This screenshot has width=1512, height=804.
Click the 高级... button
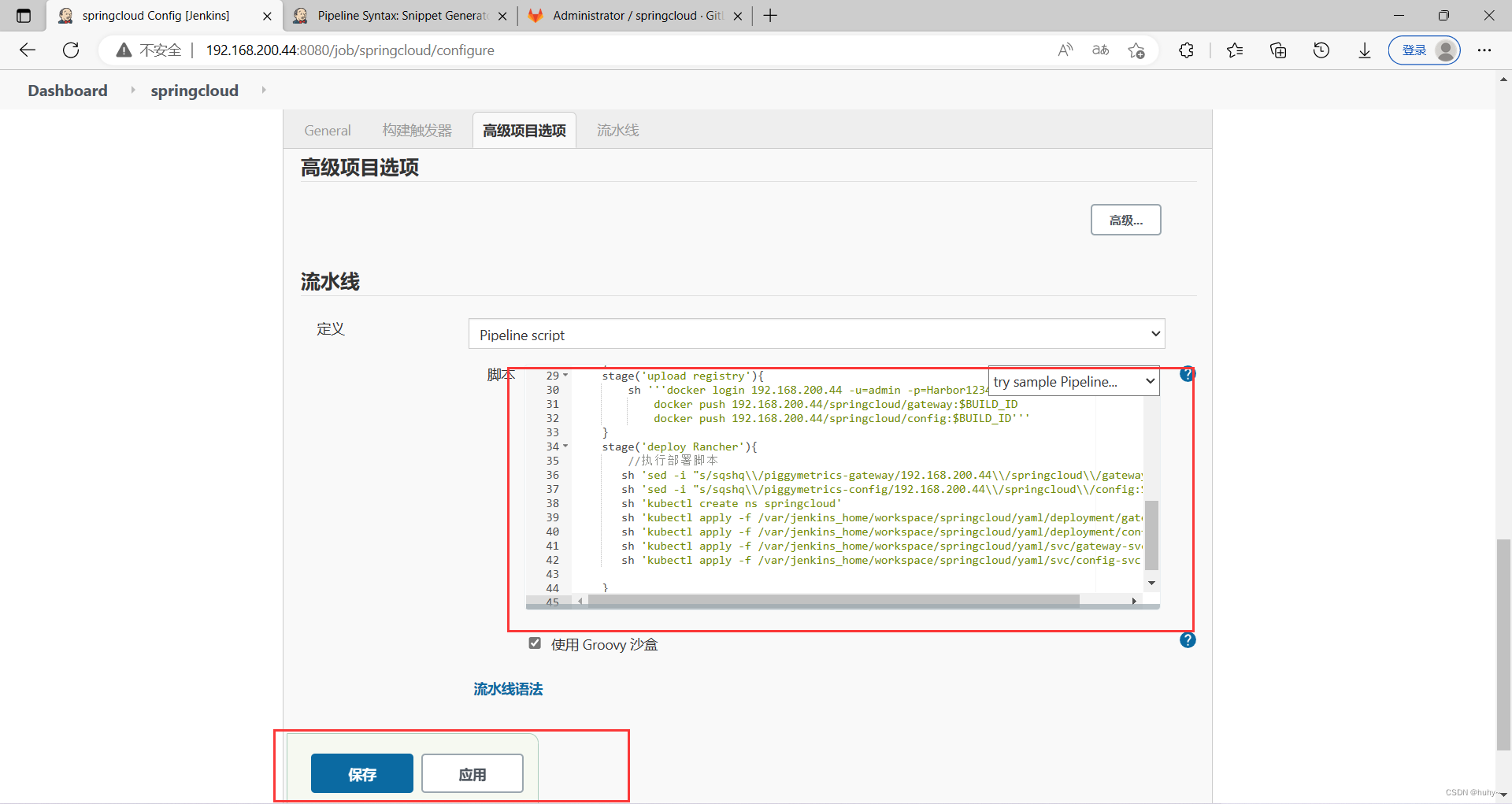point(1125,220)
